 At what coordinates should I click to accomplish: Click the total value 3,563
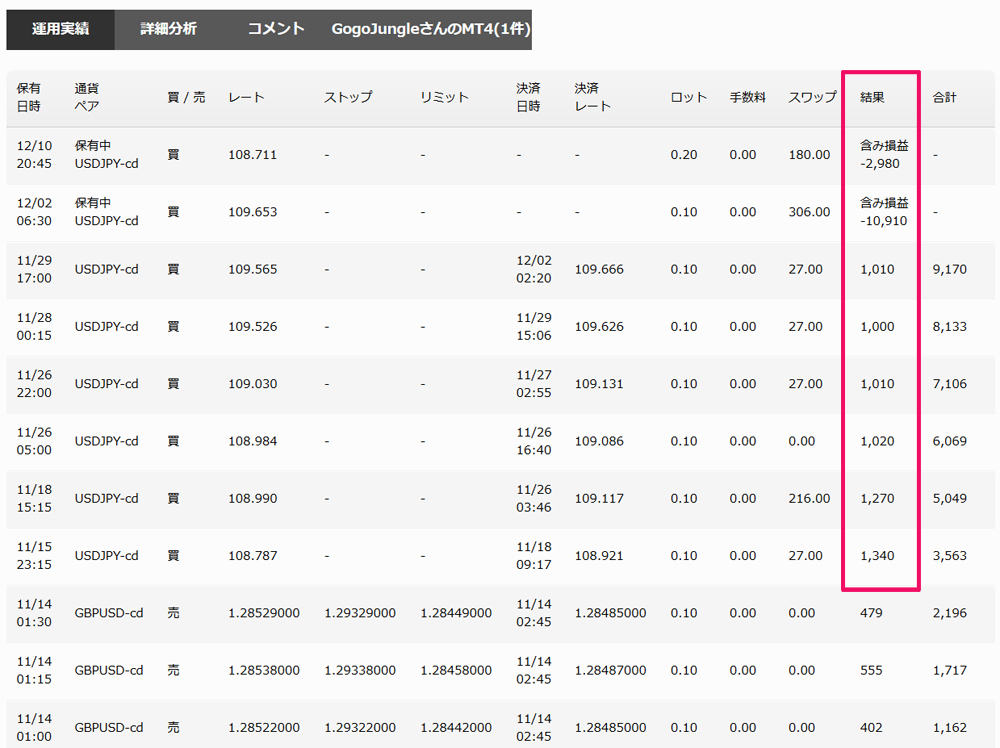pyautogui.click(x=950, y=556)
